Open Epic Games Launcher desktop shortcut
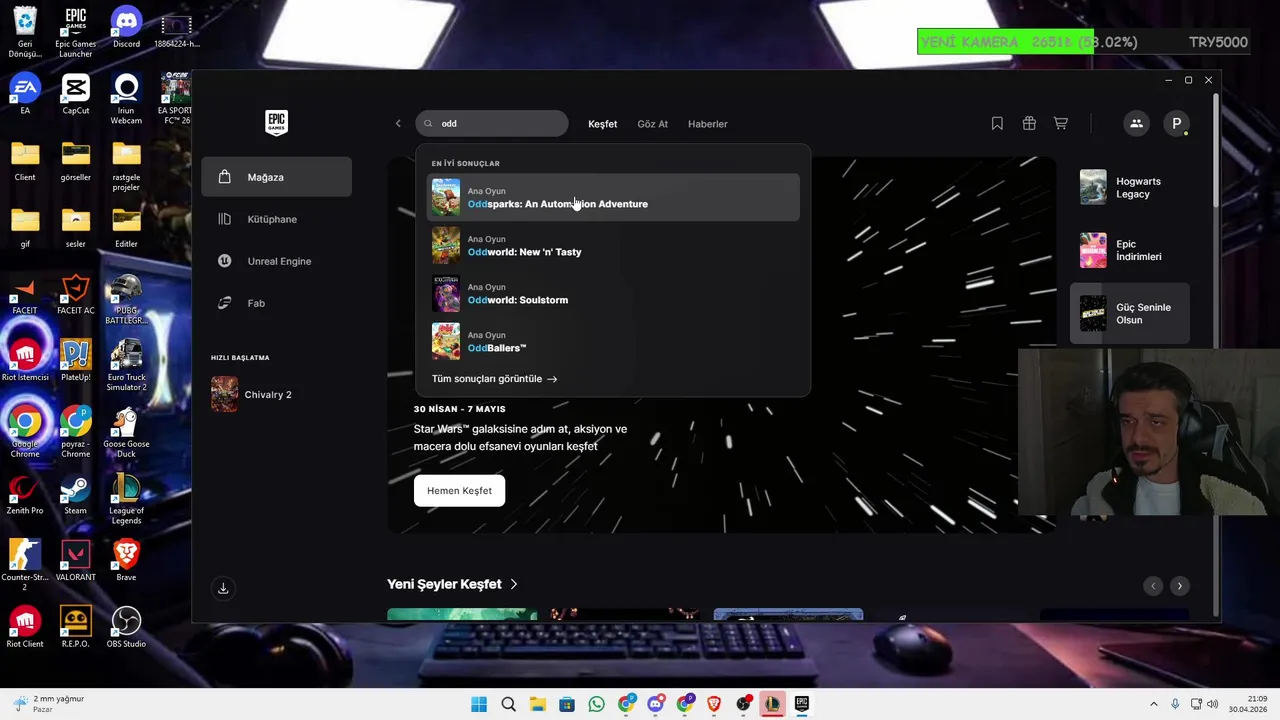This screenshot has width=1280, height=720. click(x=75, y=33)
